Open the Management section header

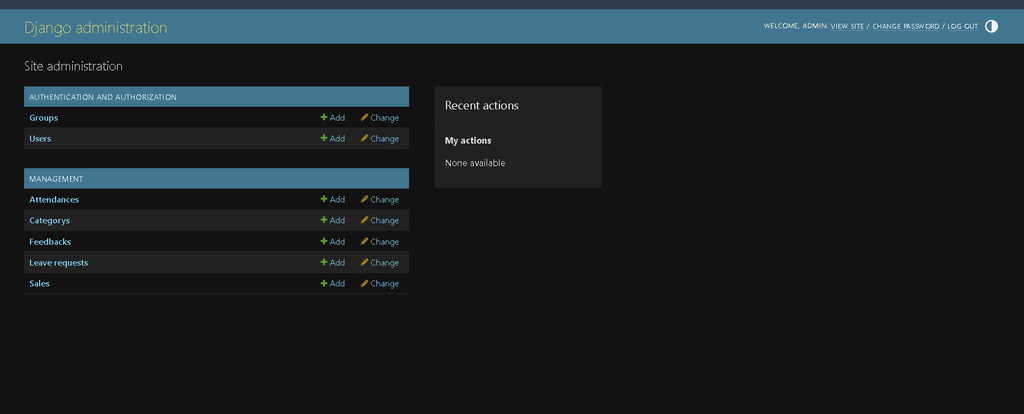point(56,178)
